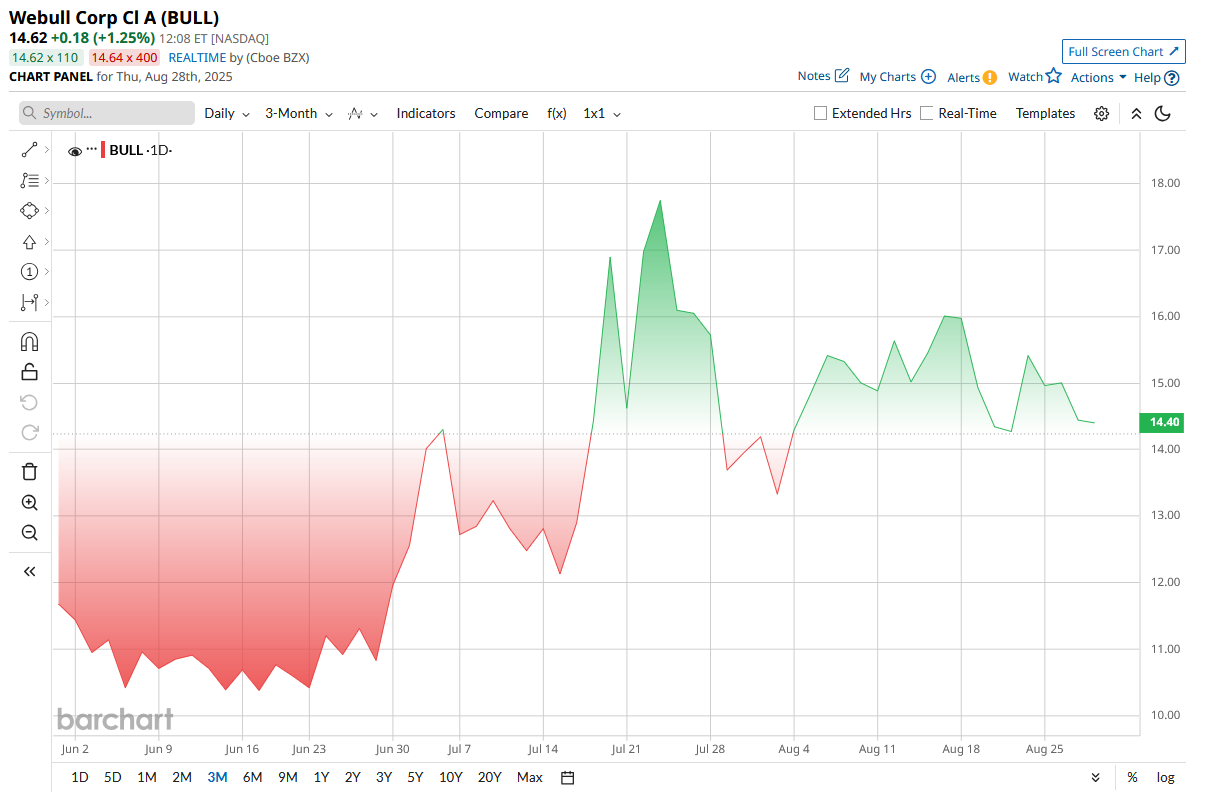
Task: Click Full Screen Chart button
Action: (x=1124, y=52)
